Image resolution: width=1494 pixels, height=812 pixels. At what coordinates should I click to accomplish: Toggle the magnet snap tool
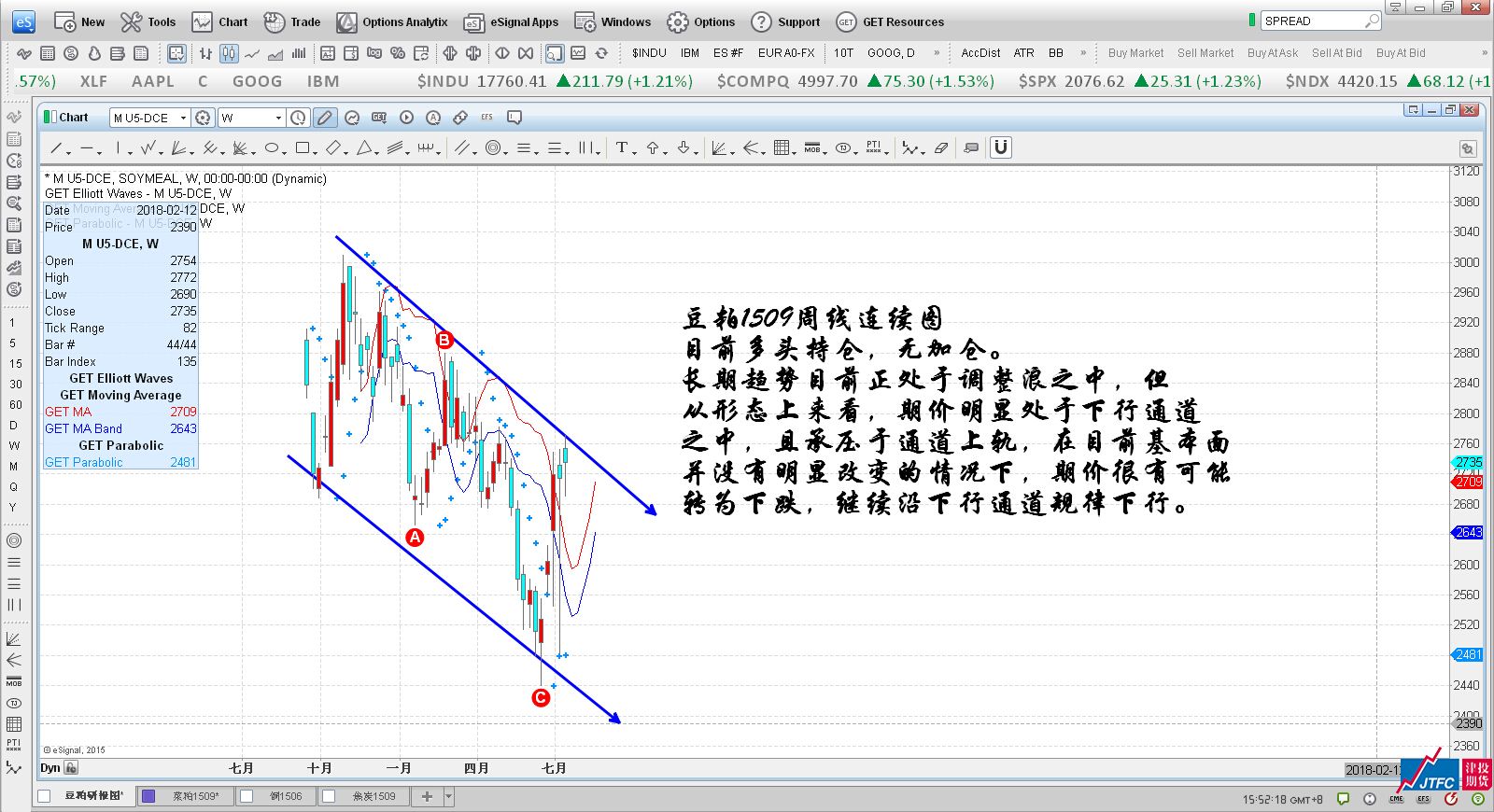click(x=1001, y=147)
